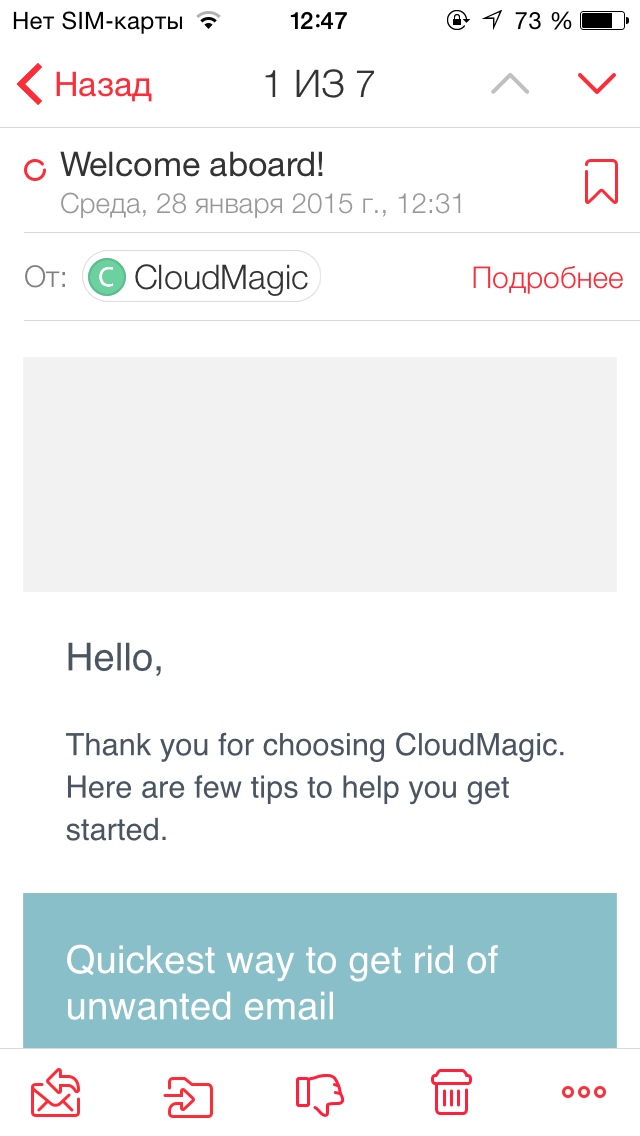Viewport: 640px width, 1136px height.
Task: Tap the green CloudMagic avatar icon
Action: (107, 277)
